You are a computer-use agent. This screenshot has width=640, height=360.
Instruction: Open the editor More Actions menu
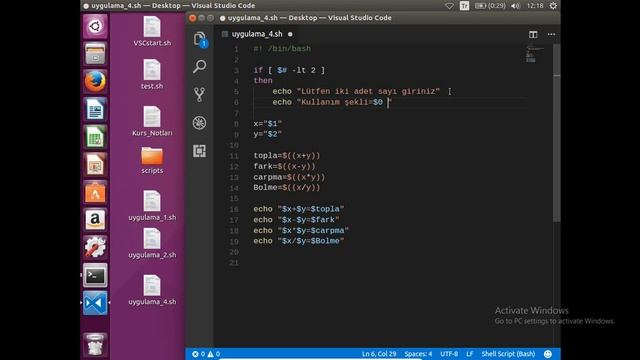click(551, 34)
